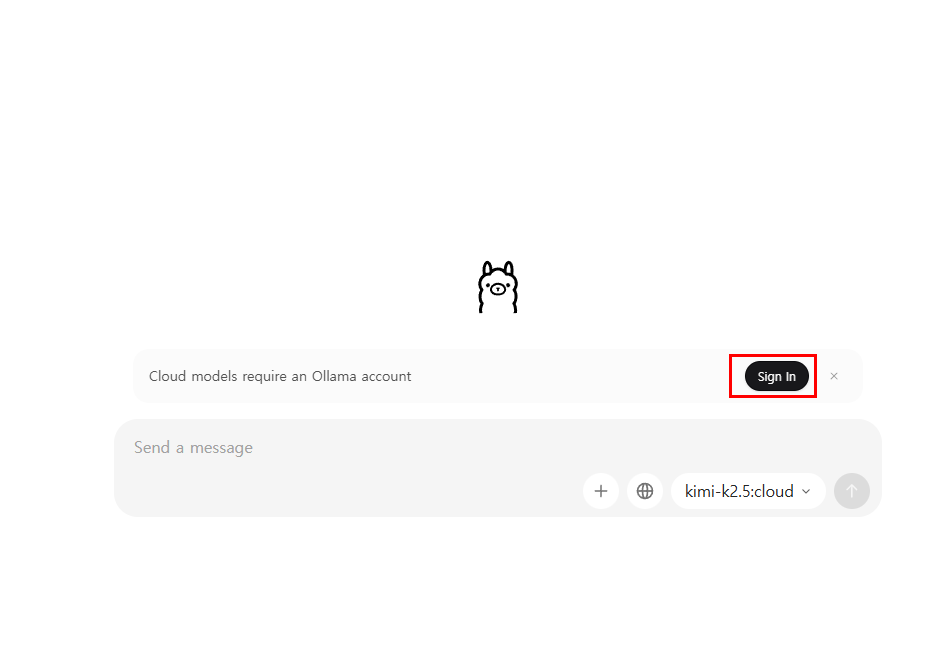The width and height of the screenshot is (940, 668).
Task: Focus the Send a message field
Action: (498, 468)
